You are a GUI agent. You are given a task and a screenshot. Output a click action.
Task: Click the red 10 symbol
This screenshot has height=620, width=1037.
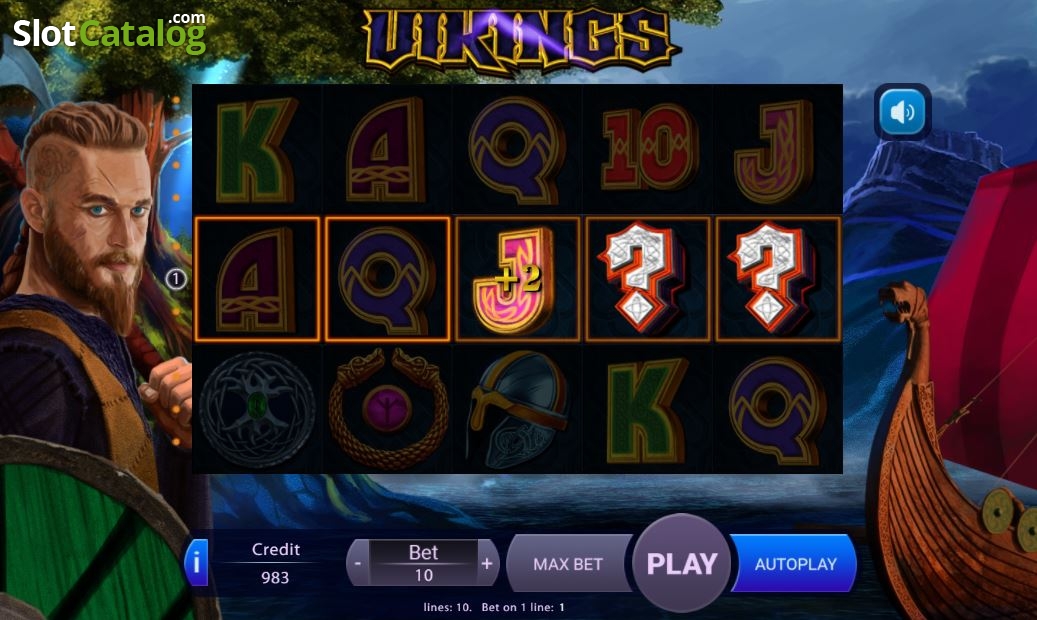point(648,148)
